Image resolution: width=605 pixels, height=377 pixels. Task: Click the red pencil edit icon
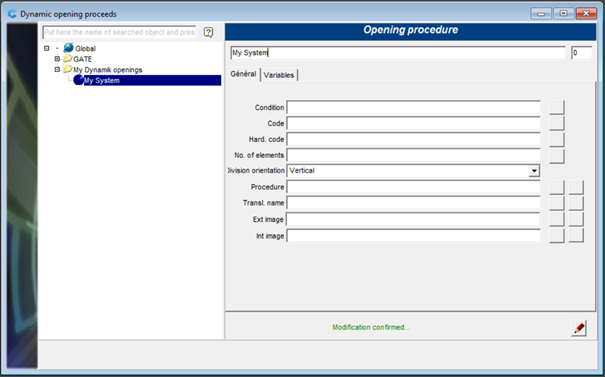pyautogui.click(x=579, y=328)
